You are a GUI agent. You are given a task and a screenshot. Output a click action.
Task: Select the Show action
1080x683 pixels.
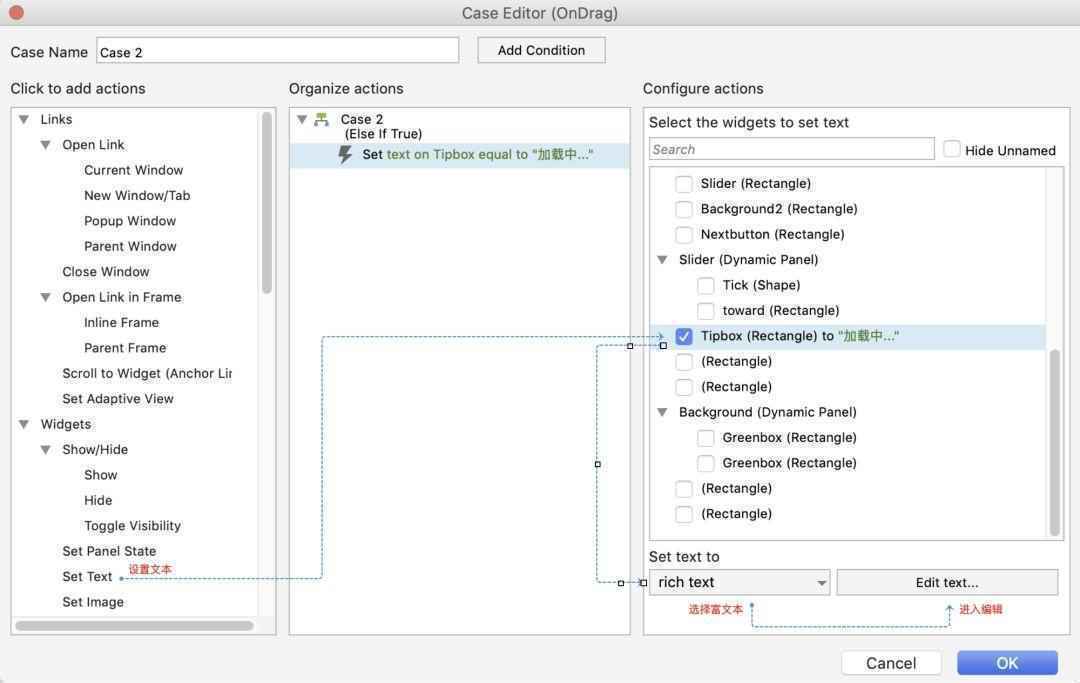[101, 475]
